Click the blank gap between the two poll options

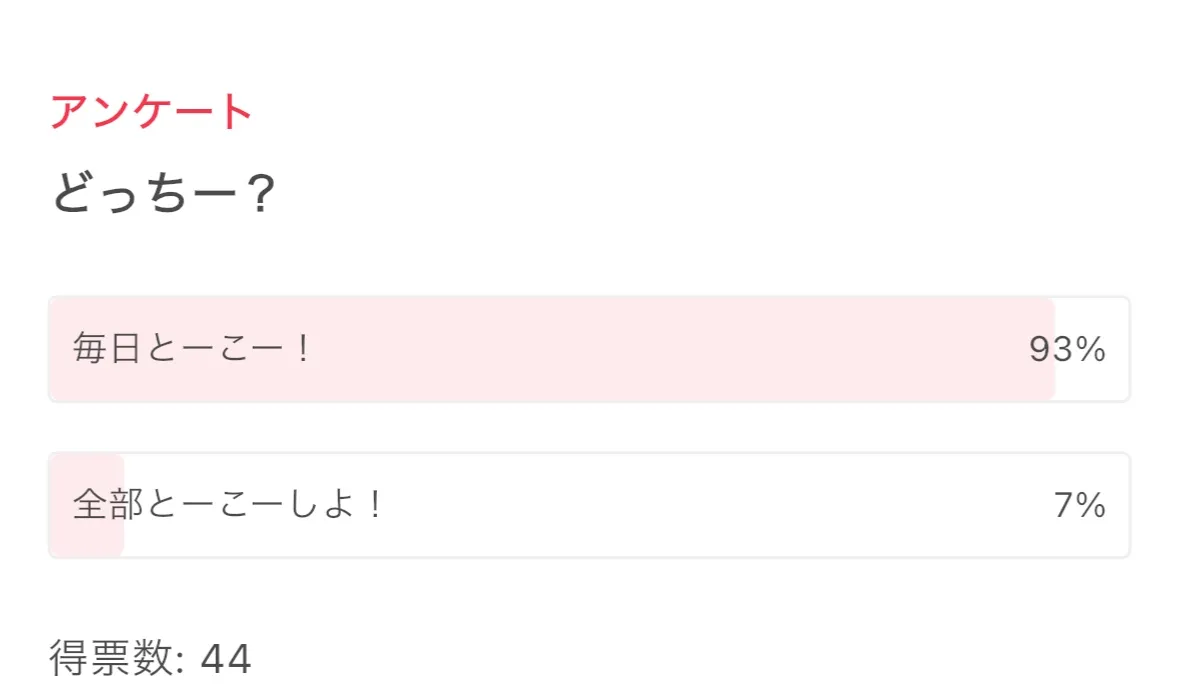click(590, 427)
